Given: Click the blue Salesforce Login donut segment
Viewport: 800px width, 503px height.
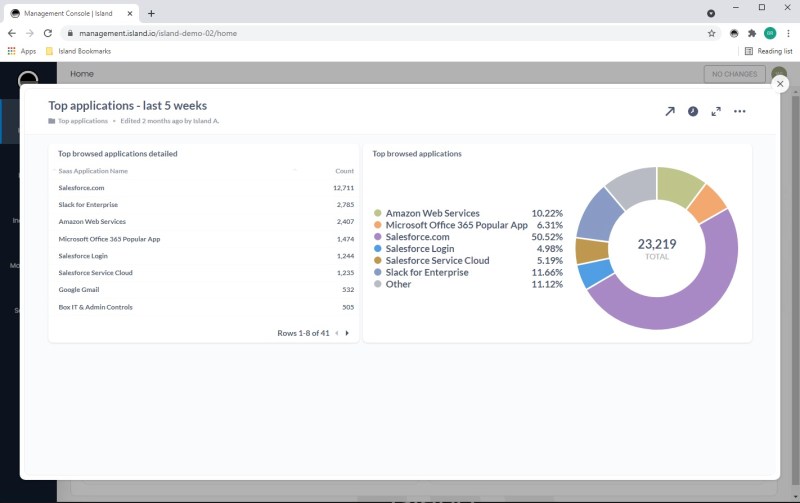Looking at the screenshot, I should tap(596, 273).
